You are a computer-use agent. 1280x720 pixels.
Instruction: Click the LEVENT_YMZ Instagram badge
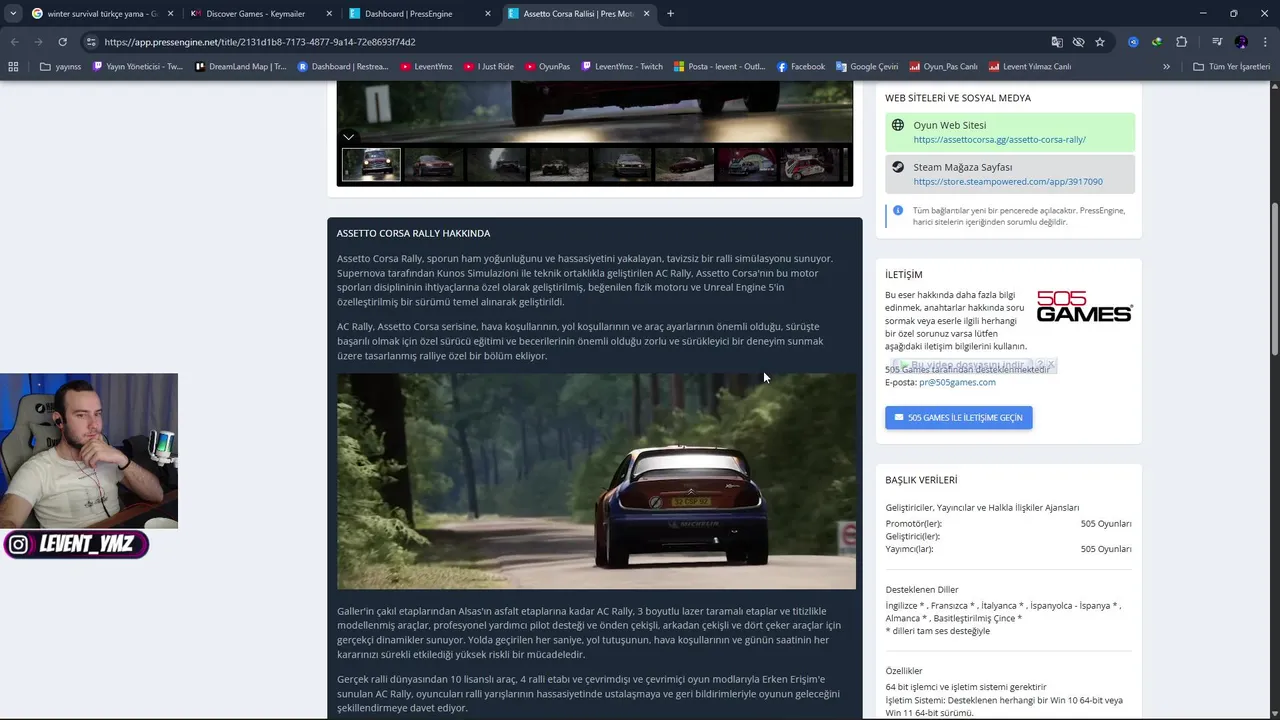click(x=76, y=544)
